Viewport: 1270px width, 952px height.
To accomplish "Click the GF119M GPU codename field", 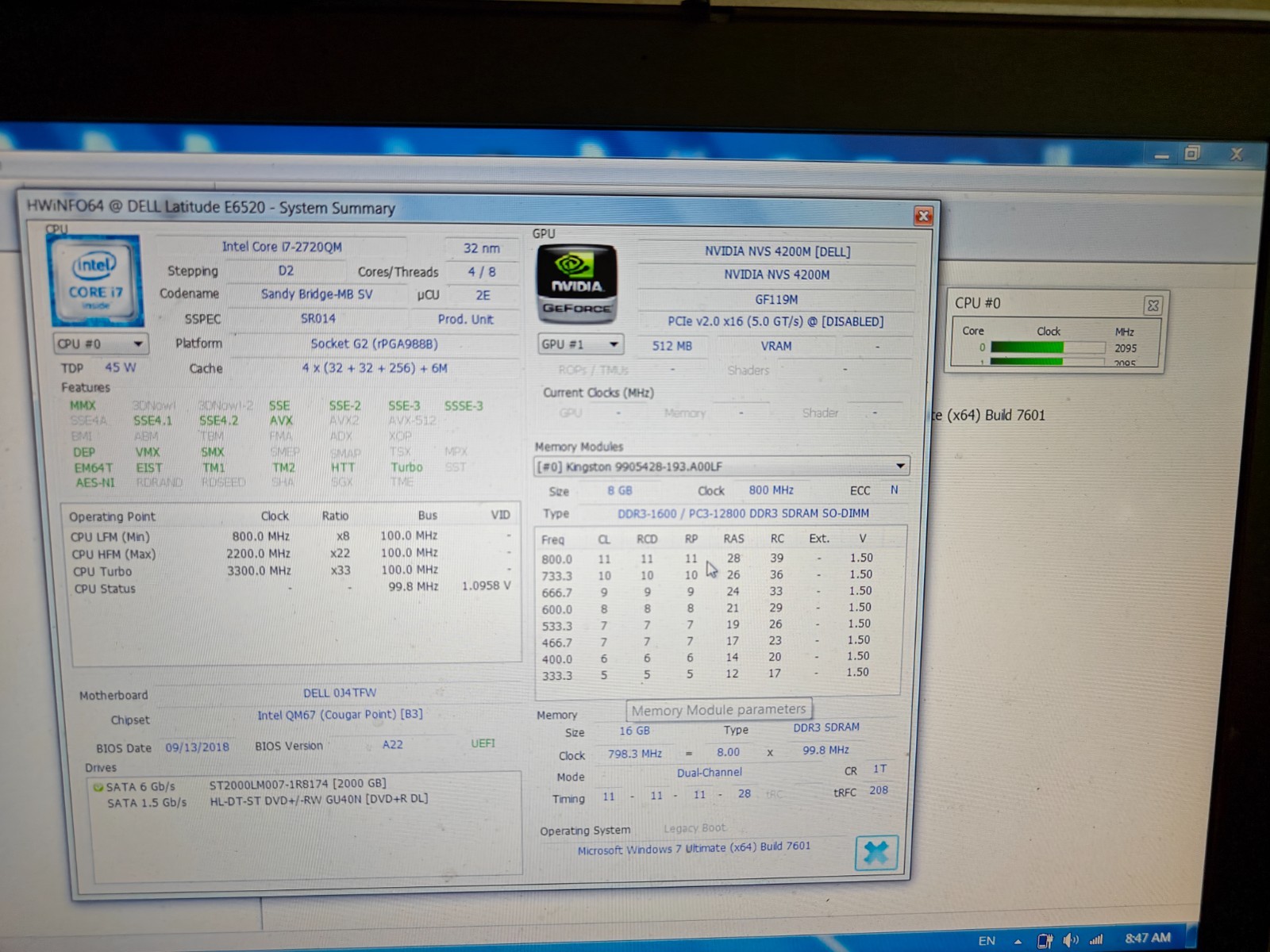I will coord(776,299).
